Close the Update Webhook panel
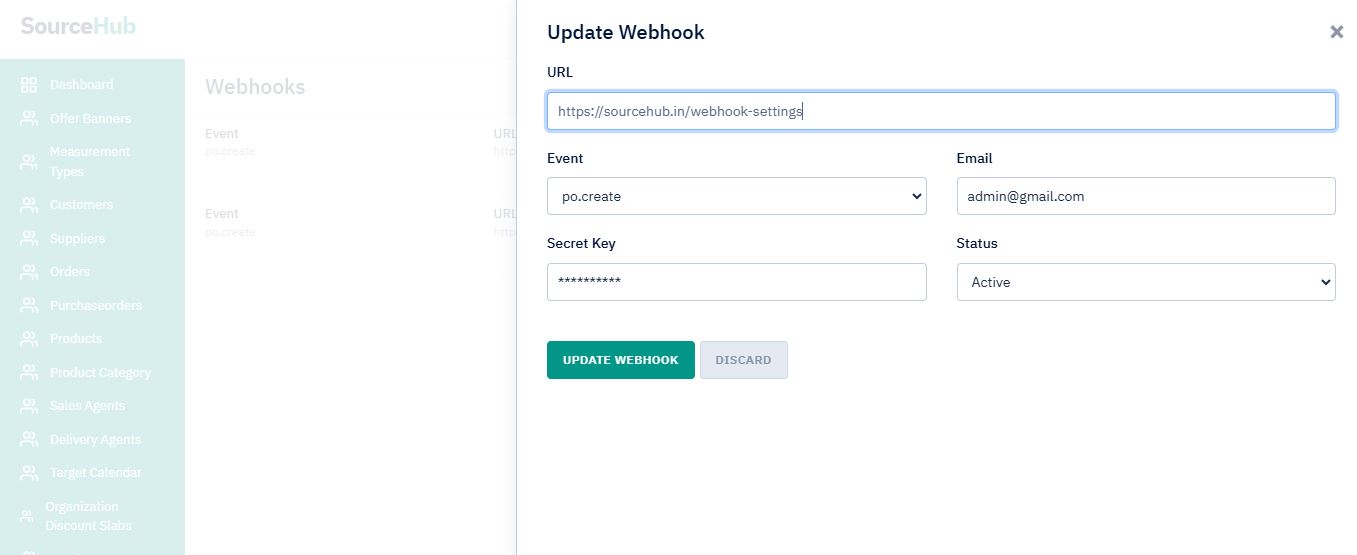 click(1336, 32)
